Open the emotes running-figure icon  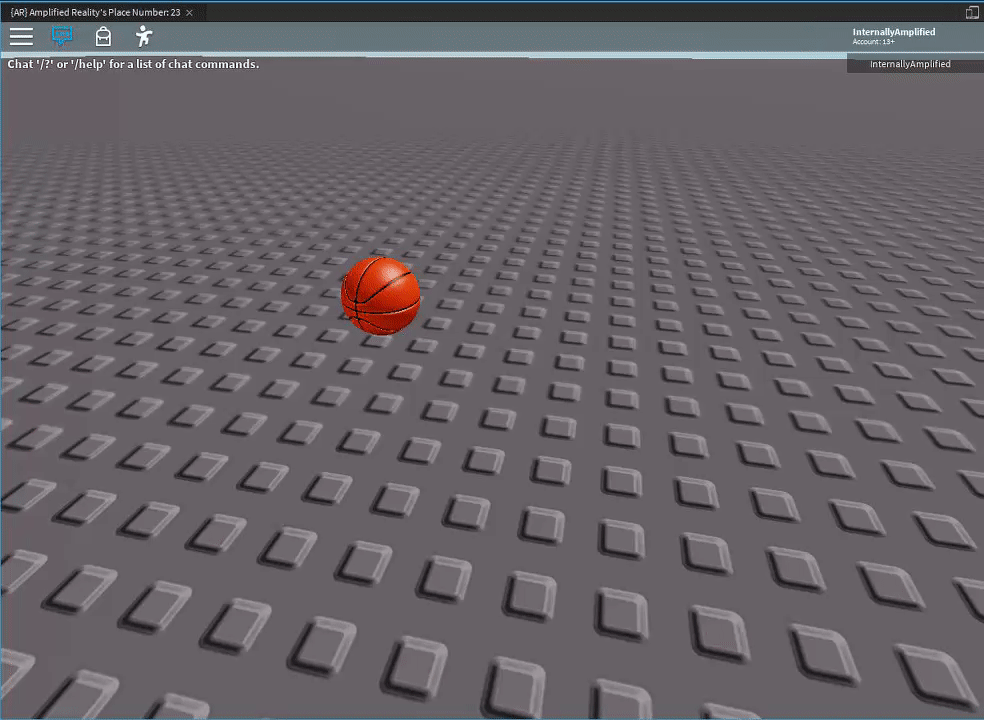pos(144,36)
